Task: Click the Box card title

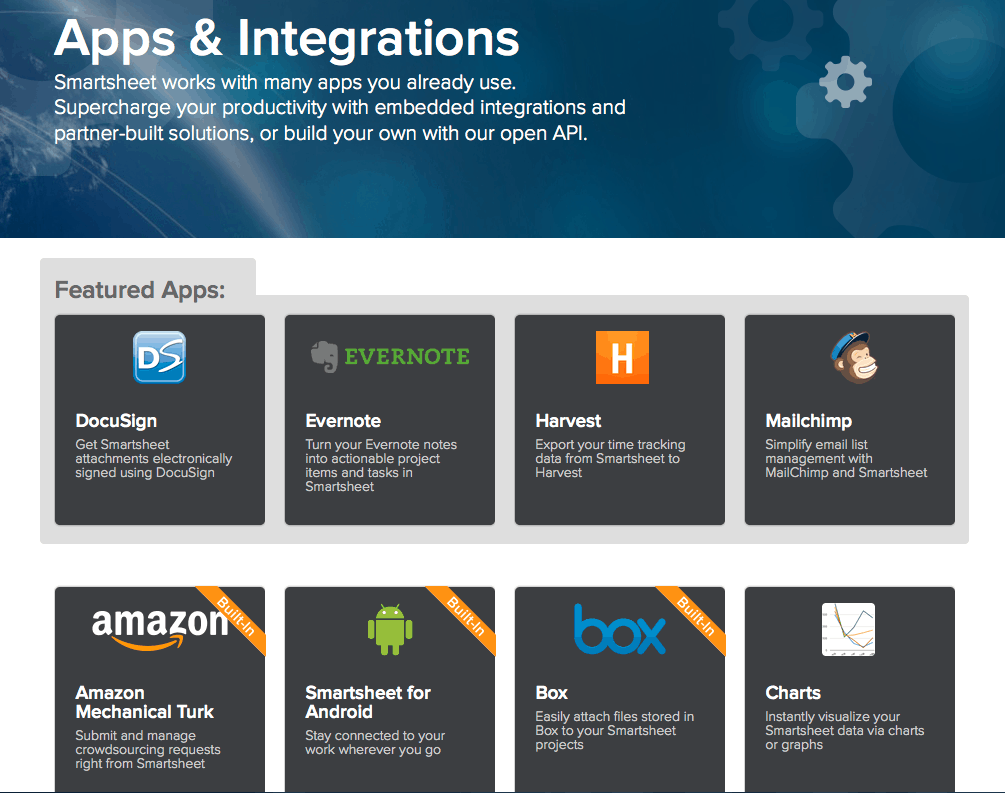Action: point(551,693)
